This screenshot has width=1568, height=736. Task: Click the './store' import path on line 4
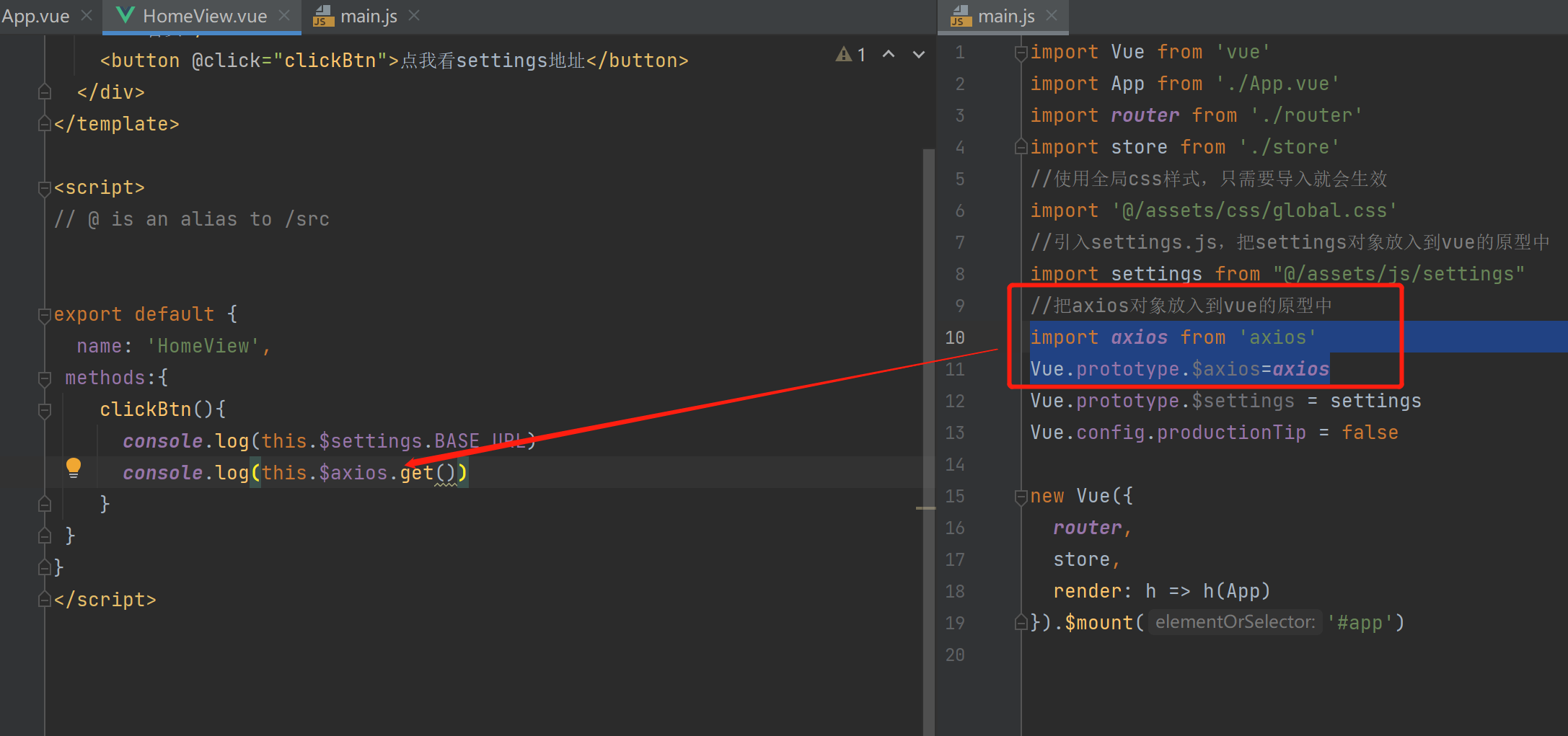click(x=1289, y=147)
